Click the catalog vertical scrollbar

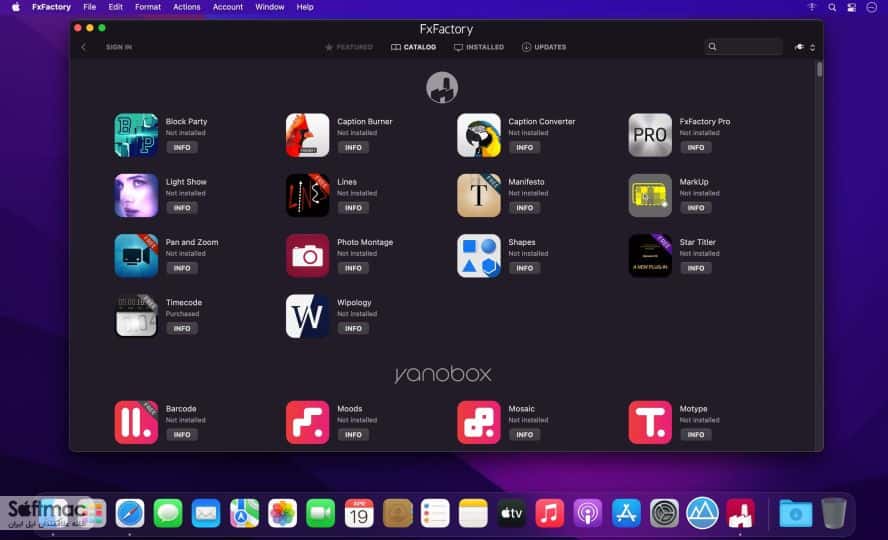click(x=819, y=70)
